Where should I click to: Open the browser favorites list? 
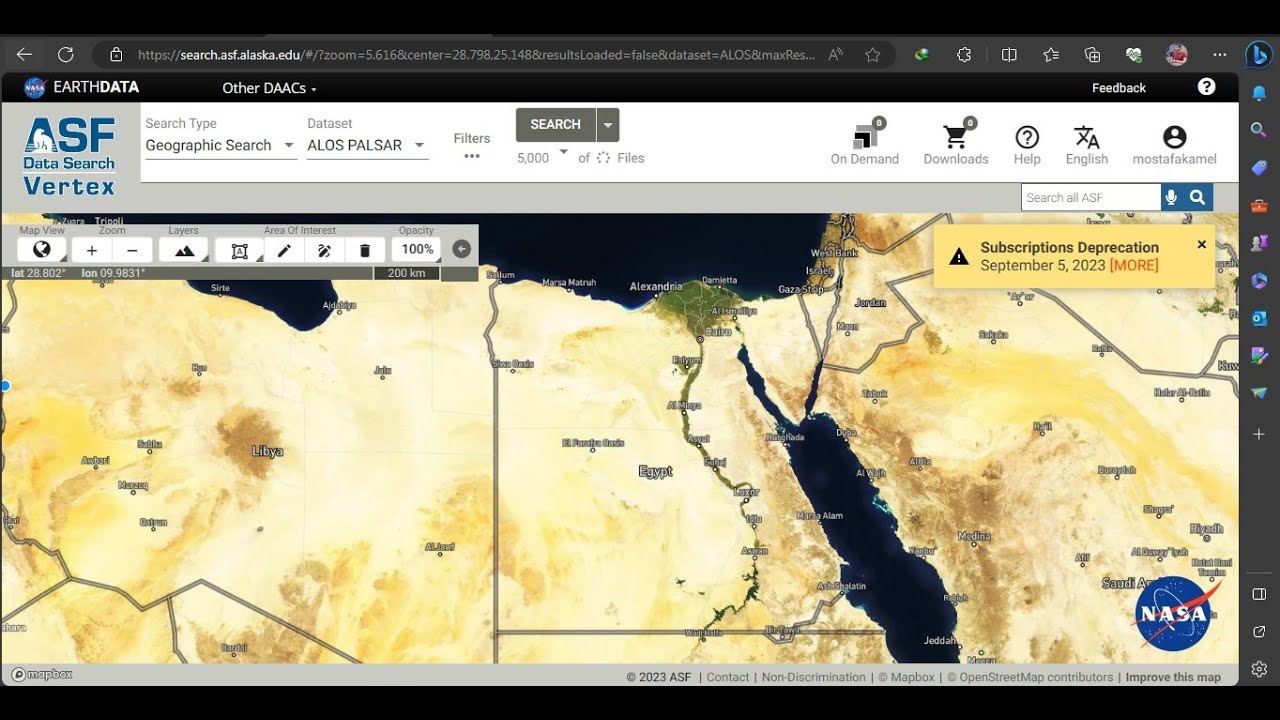[x=1051, y=55]
